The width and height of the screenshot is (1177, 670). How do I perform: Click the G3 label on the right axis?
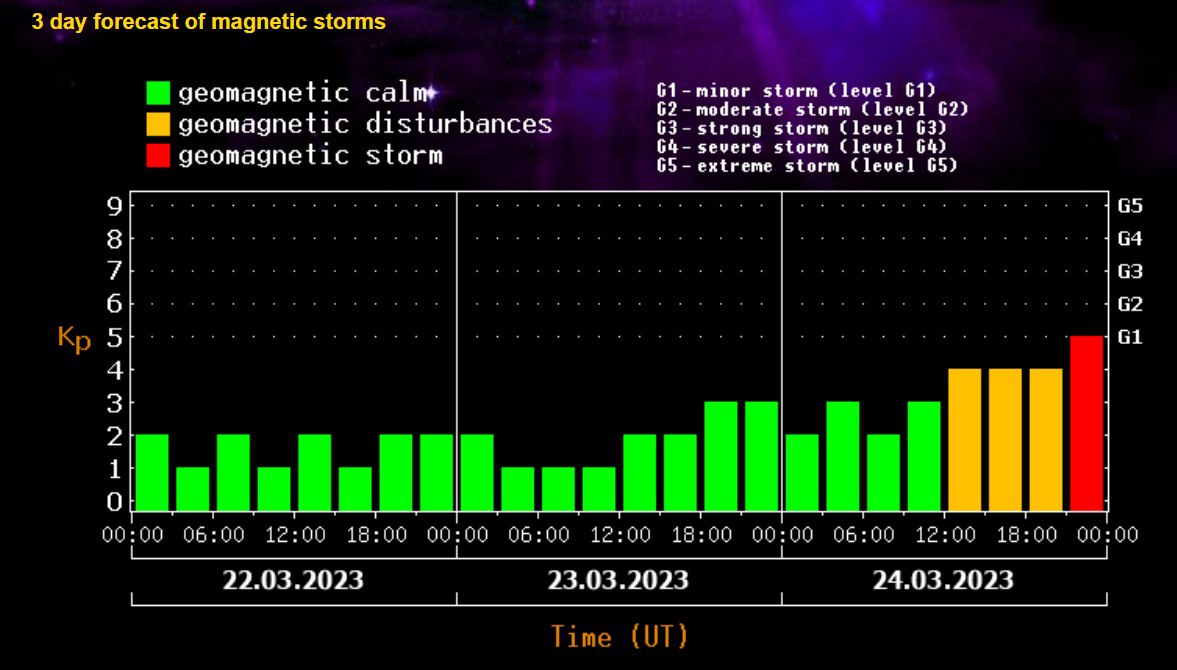coord(1130,272)
